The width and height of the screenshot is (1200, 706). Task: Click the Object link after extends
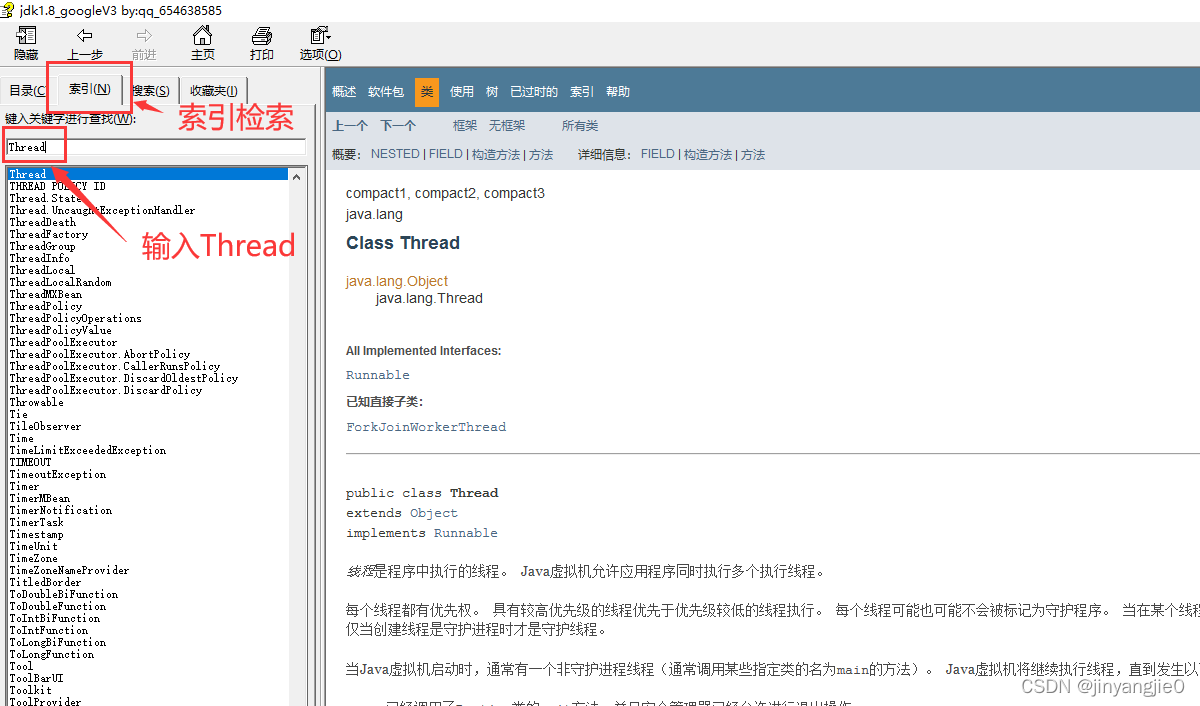click(x=434, y=513)
